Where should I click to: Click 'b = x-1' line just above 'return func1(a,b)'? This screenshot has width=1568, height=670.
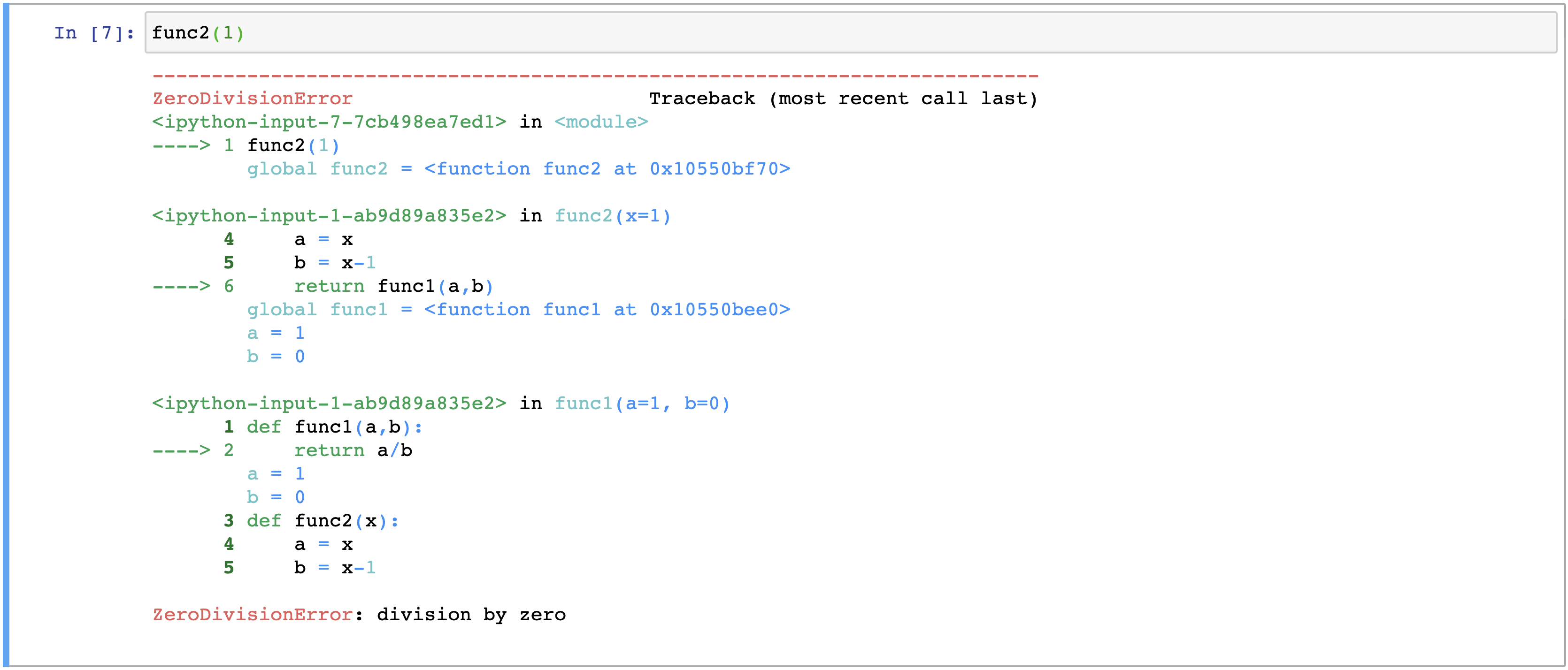pos(300,263)
